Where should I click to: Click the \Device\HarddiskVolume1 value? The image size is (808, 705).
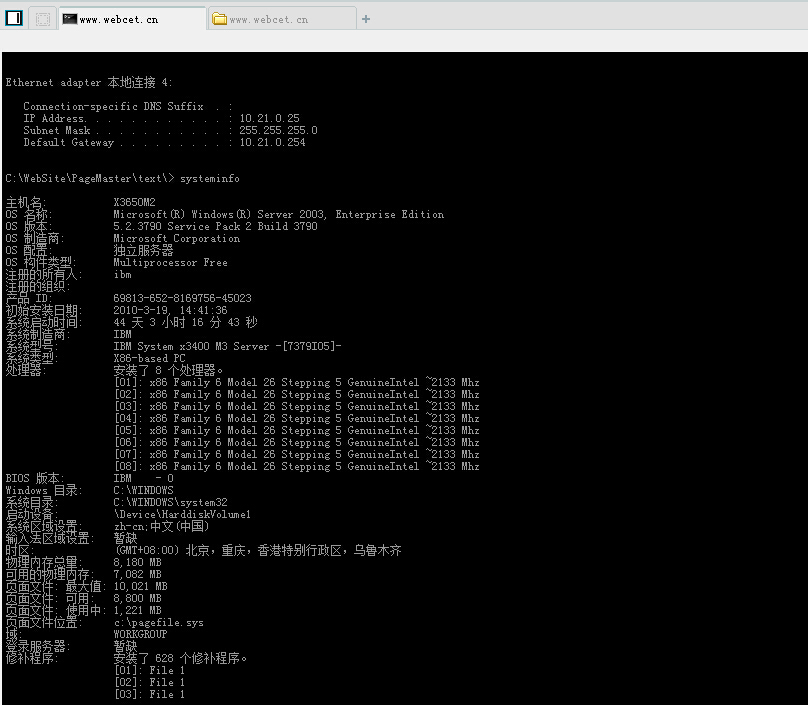pyautogui.click(x=182, y=514)
